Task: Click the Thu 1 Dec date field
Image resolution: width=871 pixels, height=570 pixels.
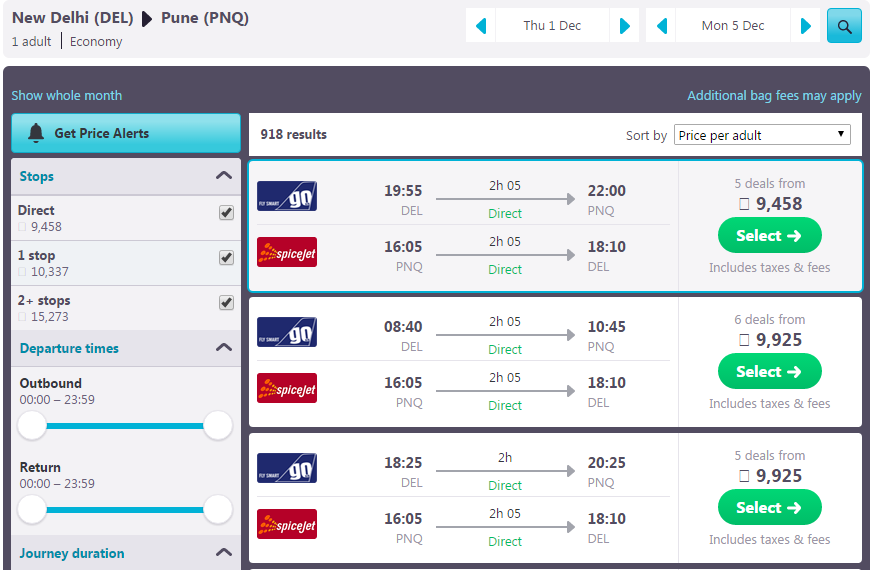Action: click(x=552, y=26)
